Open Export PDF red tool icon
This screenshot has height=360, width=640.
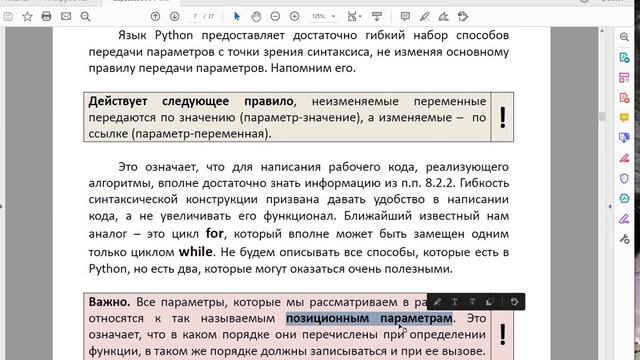tap(624, 98)
